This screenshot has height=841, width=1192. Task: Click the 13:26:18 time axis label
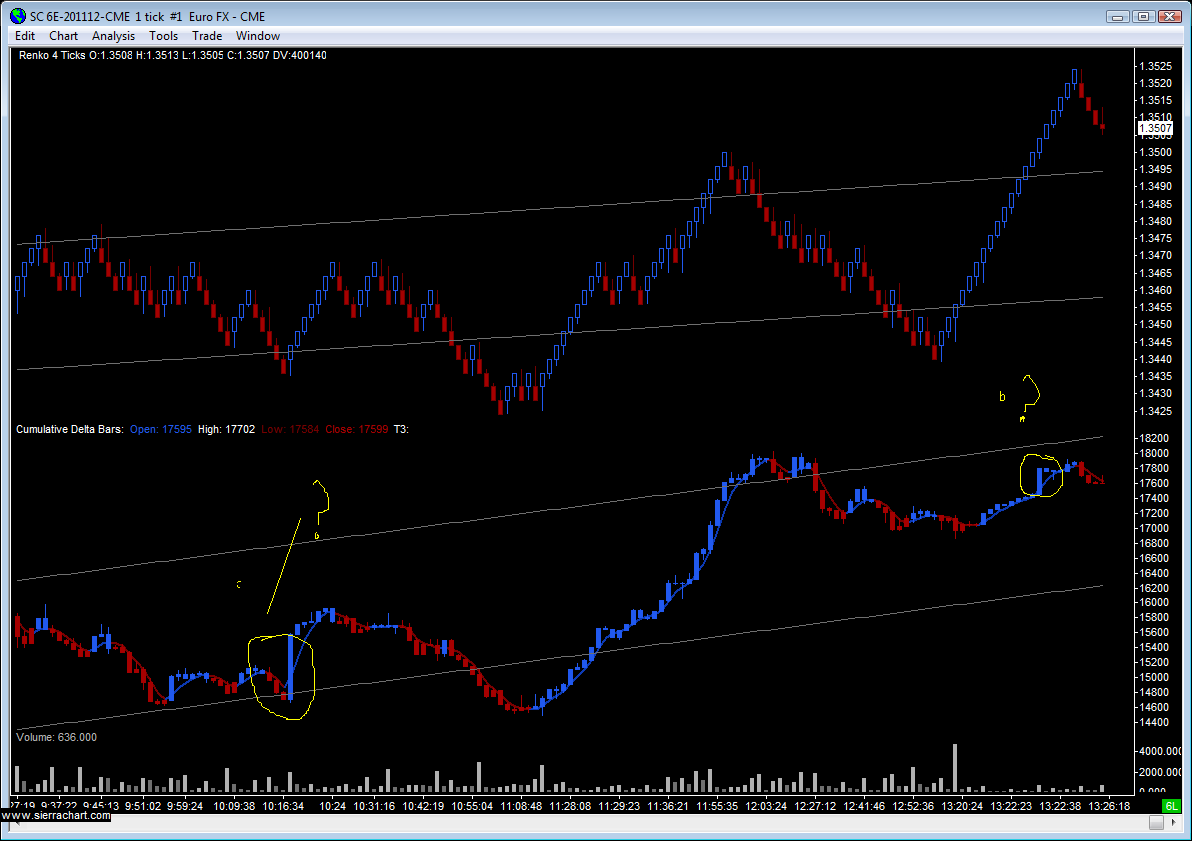1109,805
